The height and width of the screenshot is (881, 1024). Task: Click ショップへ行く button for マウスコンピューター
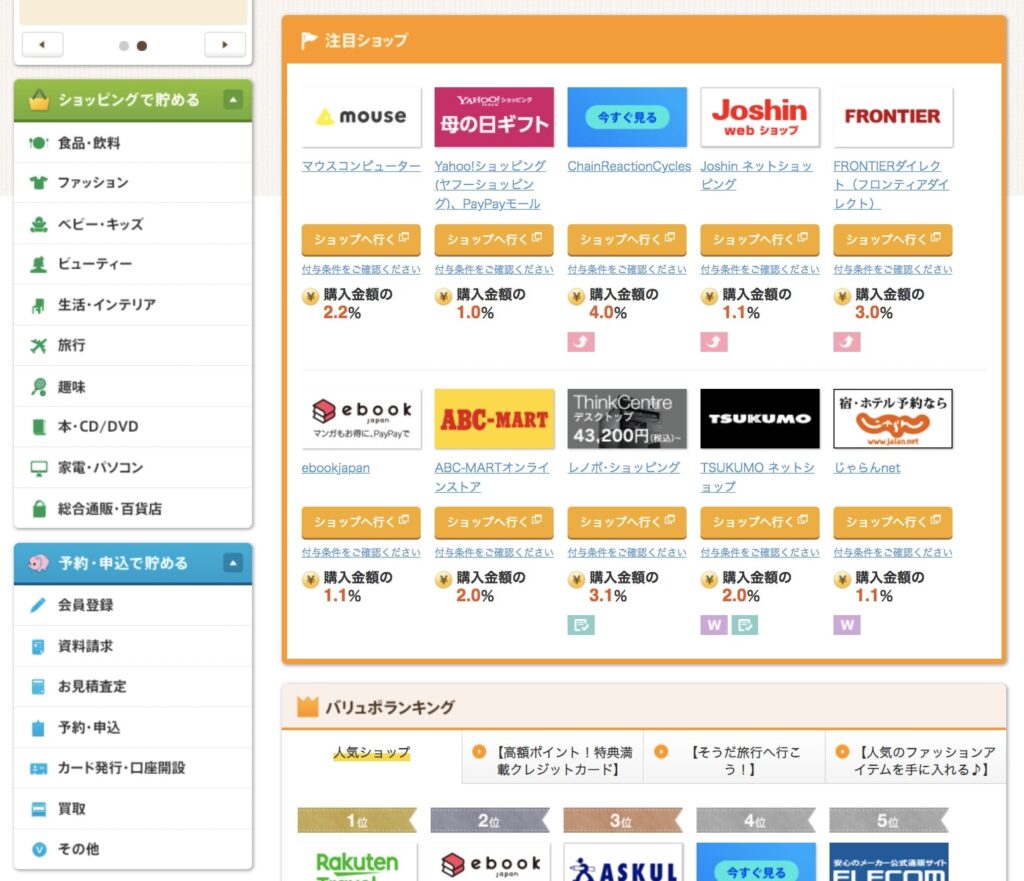(361, 240)
